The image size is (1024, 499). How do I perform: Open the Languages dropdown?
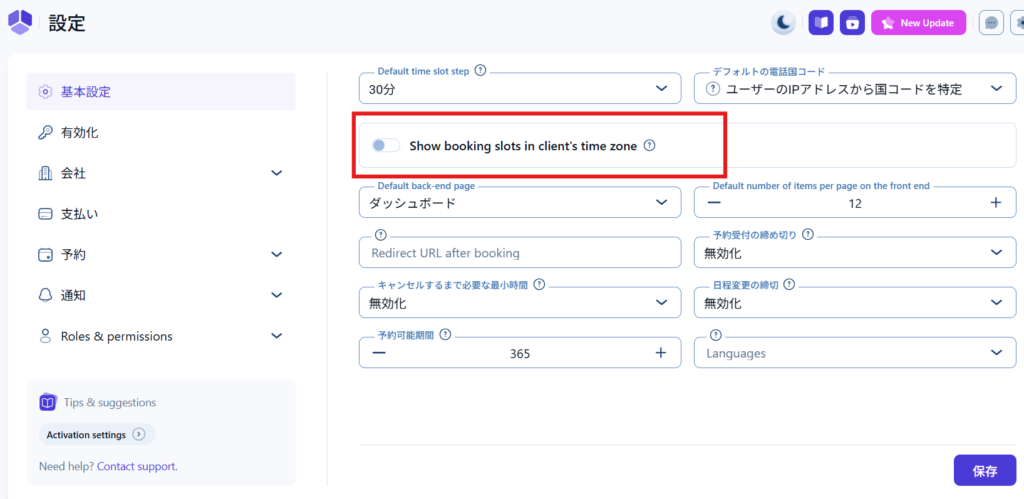[x=855, y=353]
